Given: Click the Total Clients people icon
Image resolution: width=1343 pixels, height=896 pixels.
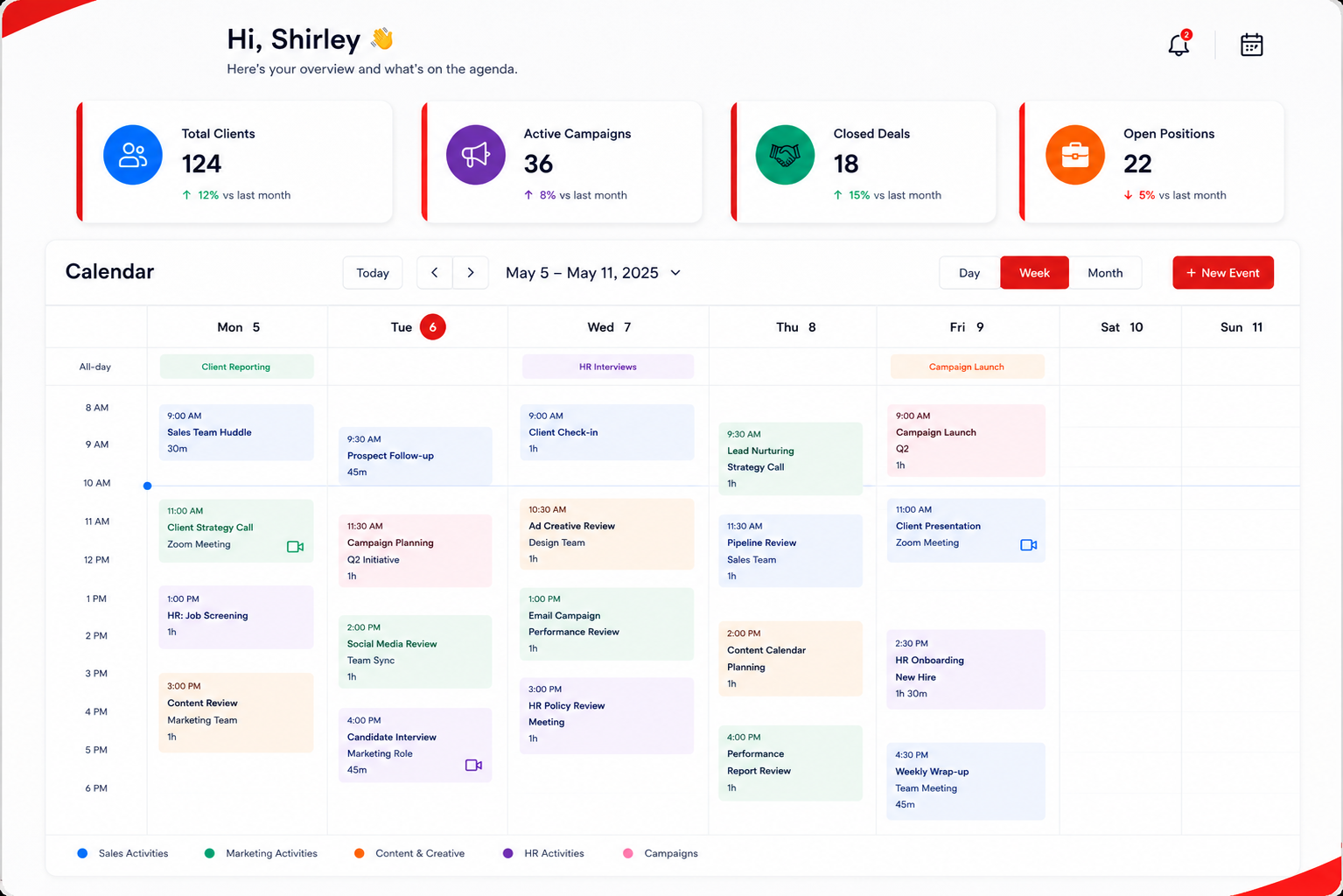Looking at the screenshot, I should 133,155.
